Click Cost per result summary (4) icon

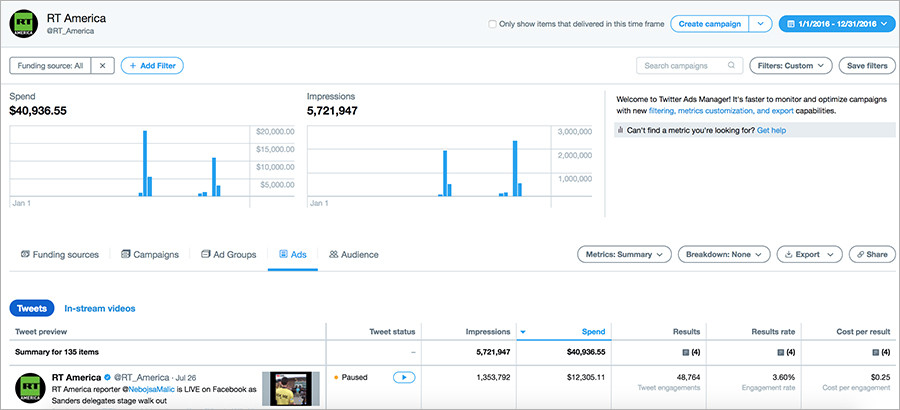pyautogui.click(x=876, y=352)
